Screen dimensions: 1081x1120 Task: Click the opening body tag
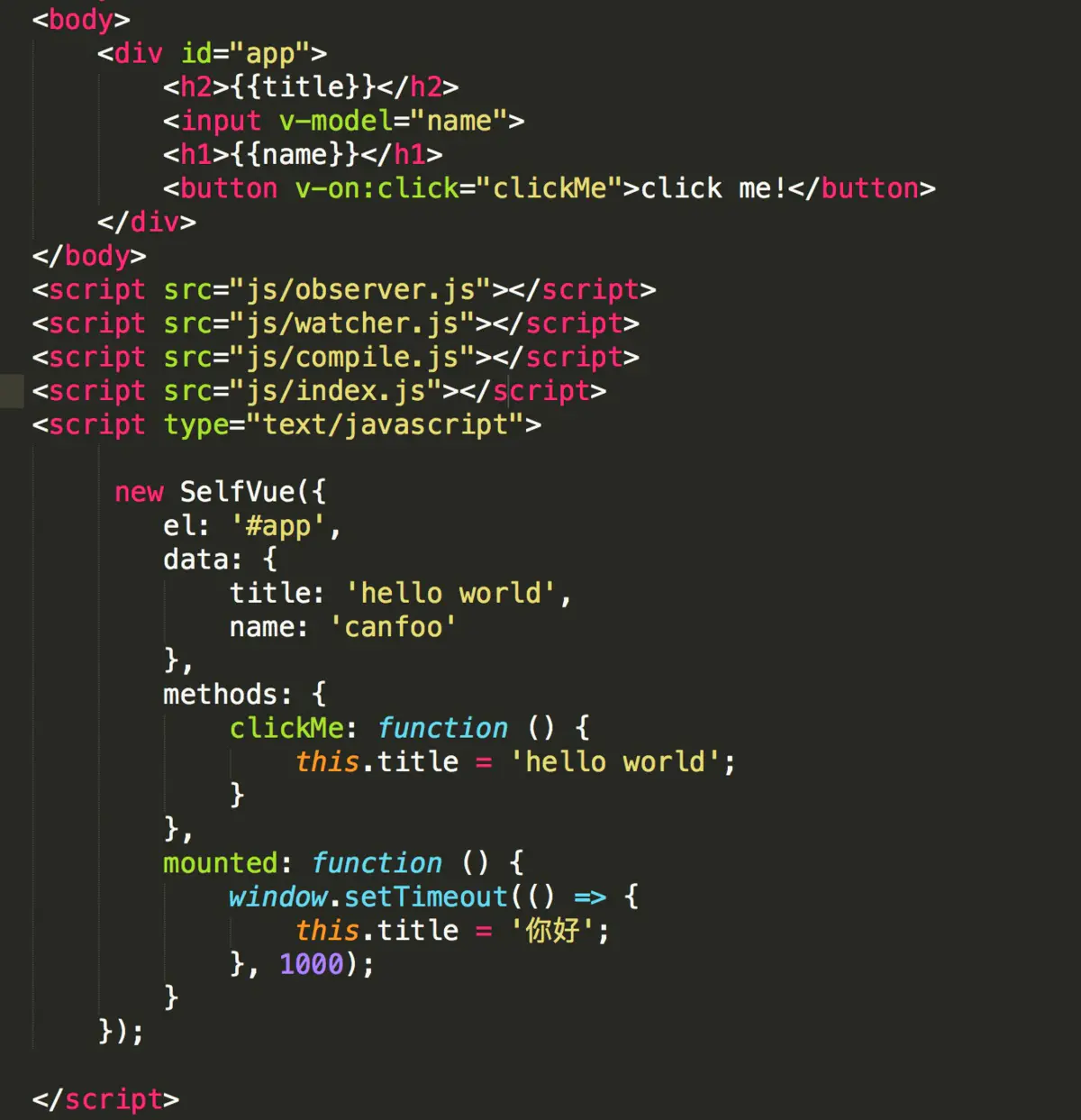pos(81,19)
